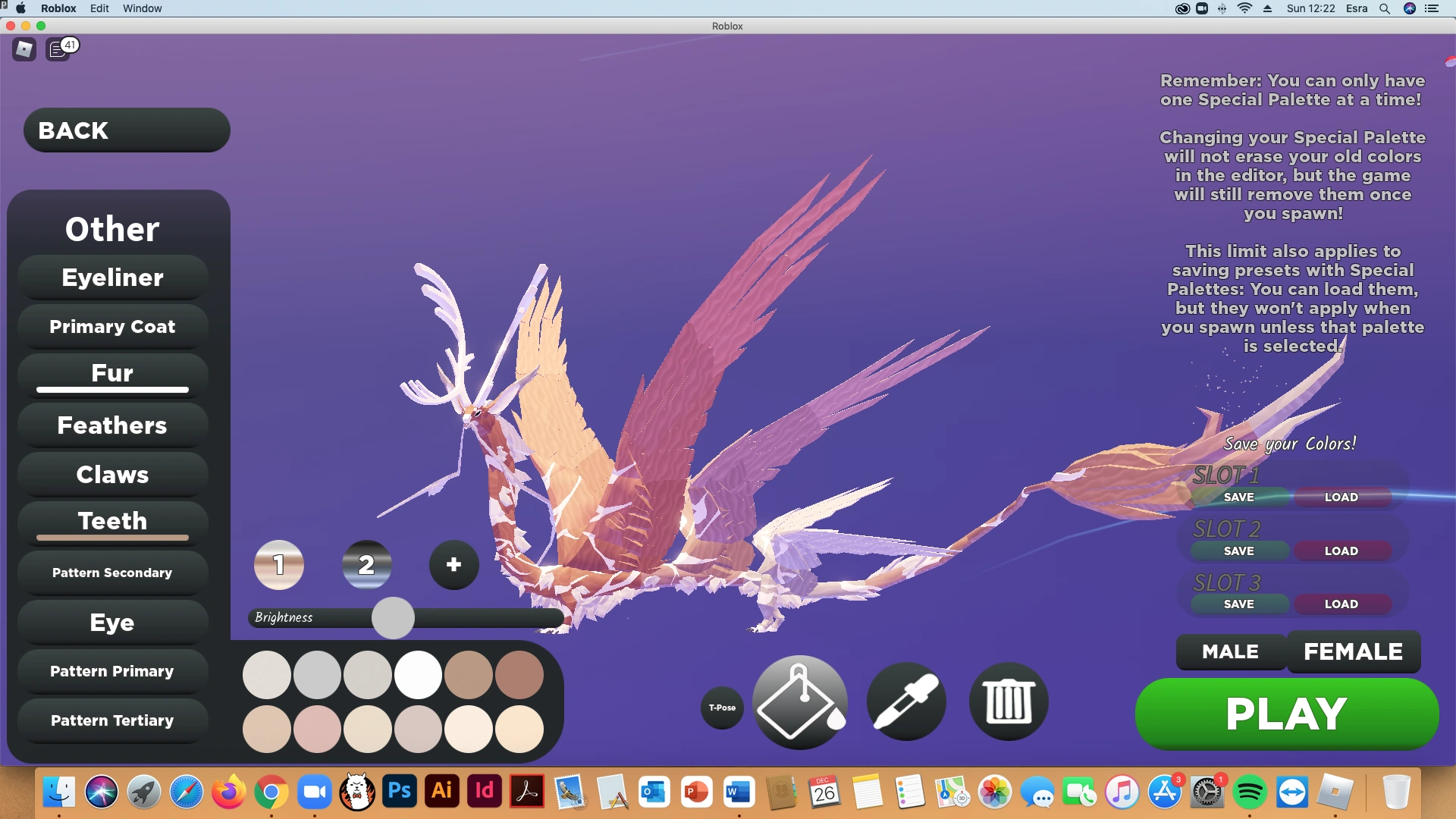Select the eyedropper color picker tool
This screenshot has height=819, width=1456.
906,701
